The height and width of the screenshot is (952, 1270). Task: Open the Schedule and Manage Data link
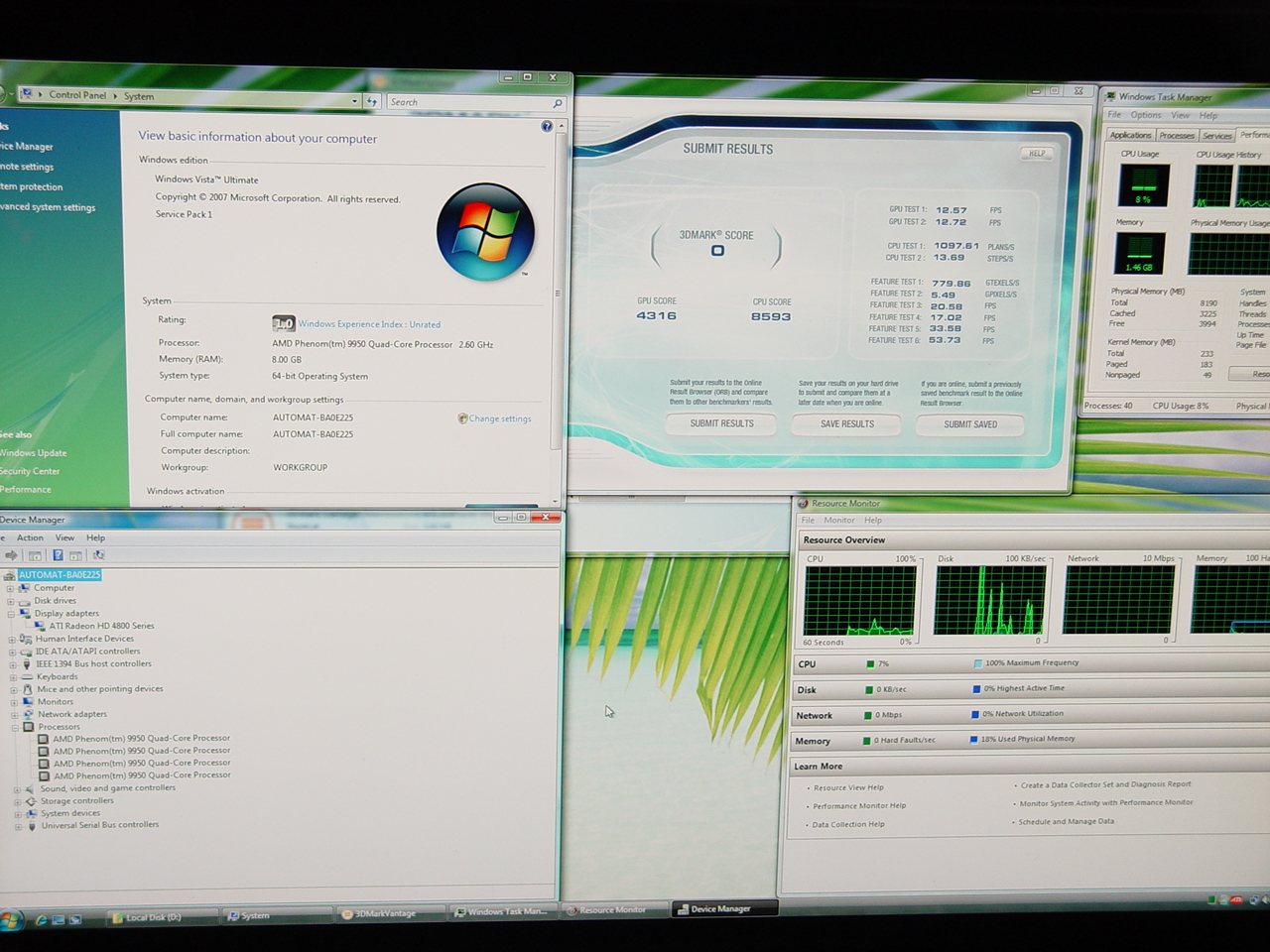[x=1067, y=821]
